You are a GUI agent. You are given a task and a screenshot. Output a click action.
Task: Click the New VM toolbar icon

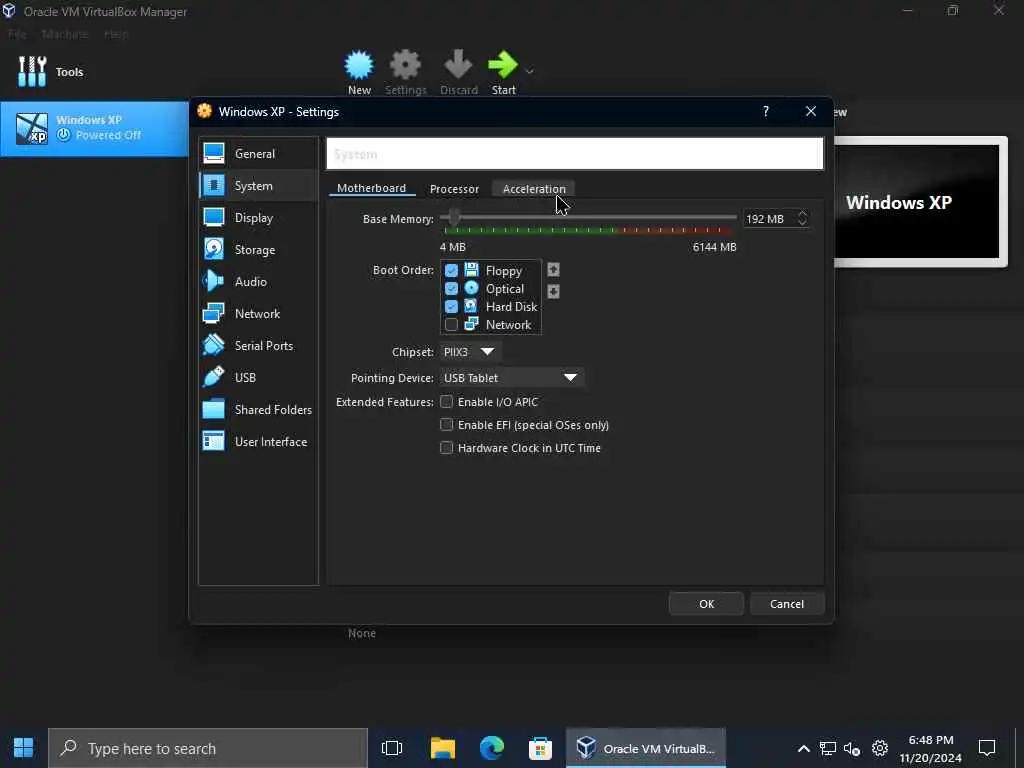(x=359, y=72)
